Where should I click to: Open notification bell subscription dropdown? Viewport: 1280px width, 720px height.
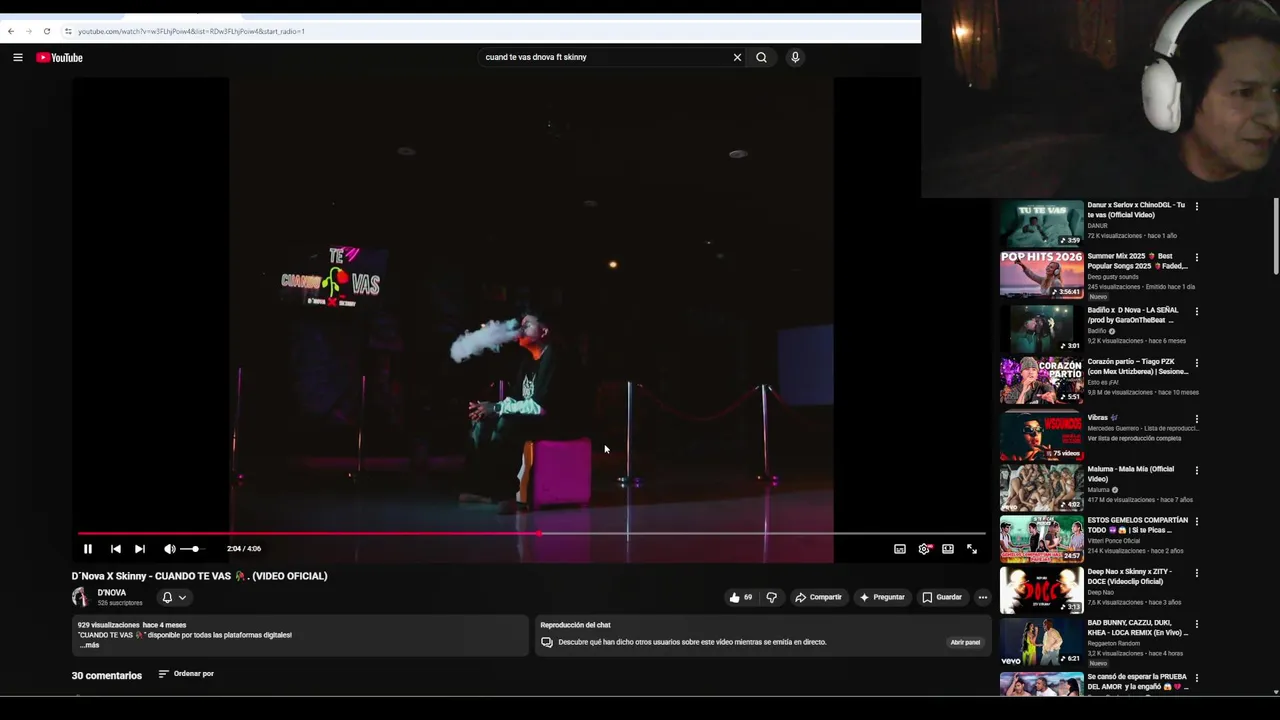pyautogui.click(x=174, y=597)
